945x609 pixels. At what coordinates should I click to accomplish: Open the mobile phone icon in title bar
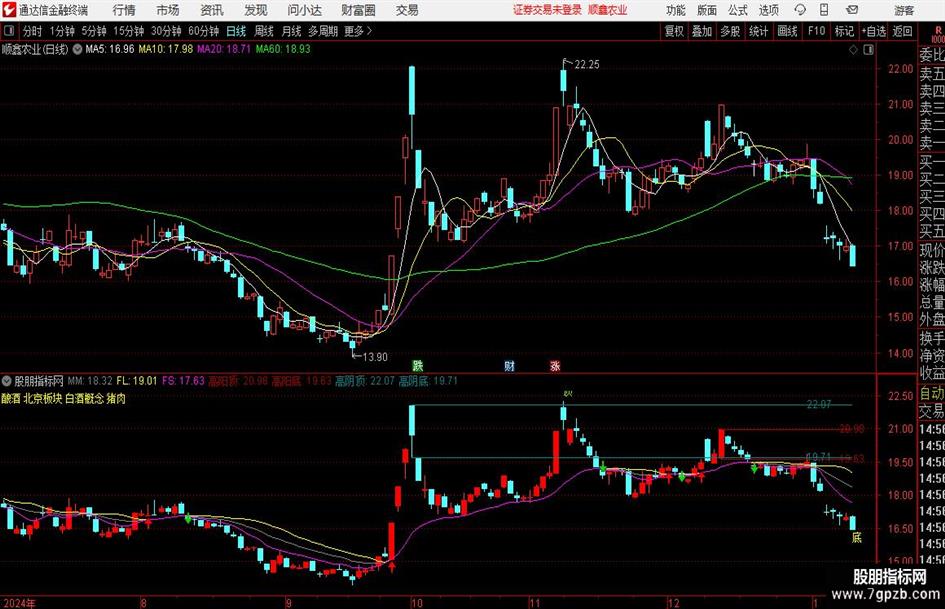[824, 10]
